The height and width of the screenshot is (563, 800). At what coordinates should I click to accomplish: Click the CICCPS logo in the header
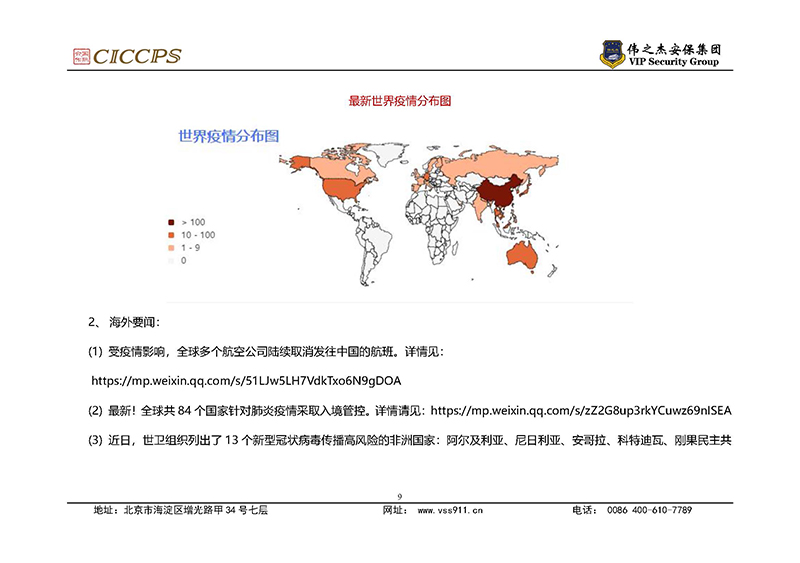click(137, 57)
